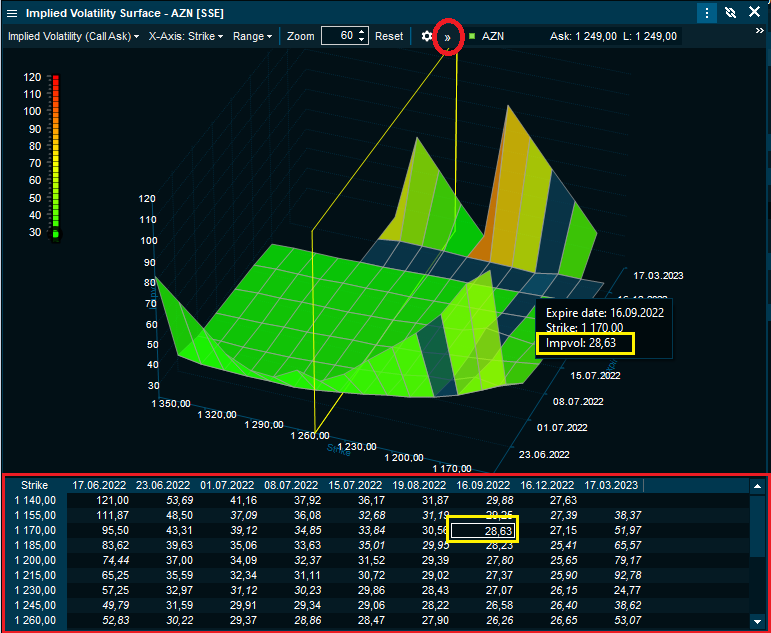
Task: Open the settings gear icon
Action: [x=427, y=36]
